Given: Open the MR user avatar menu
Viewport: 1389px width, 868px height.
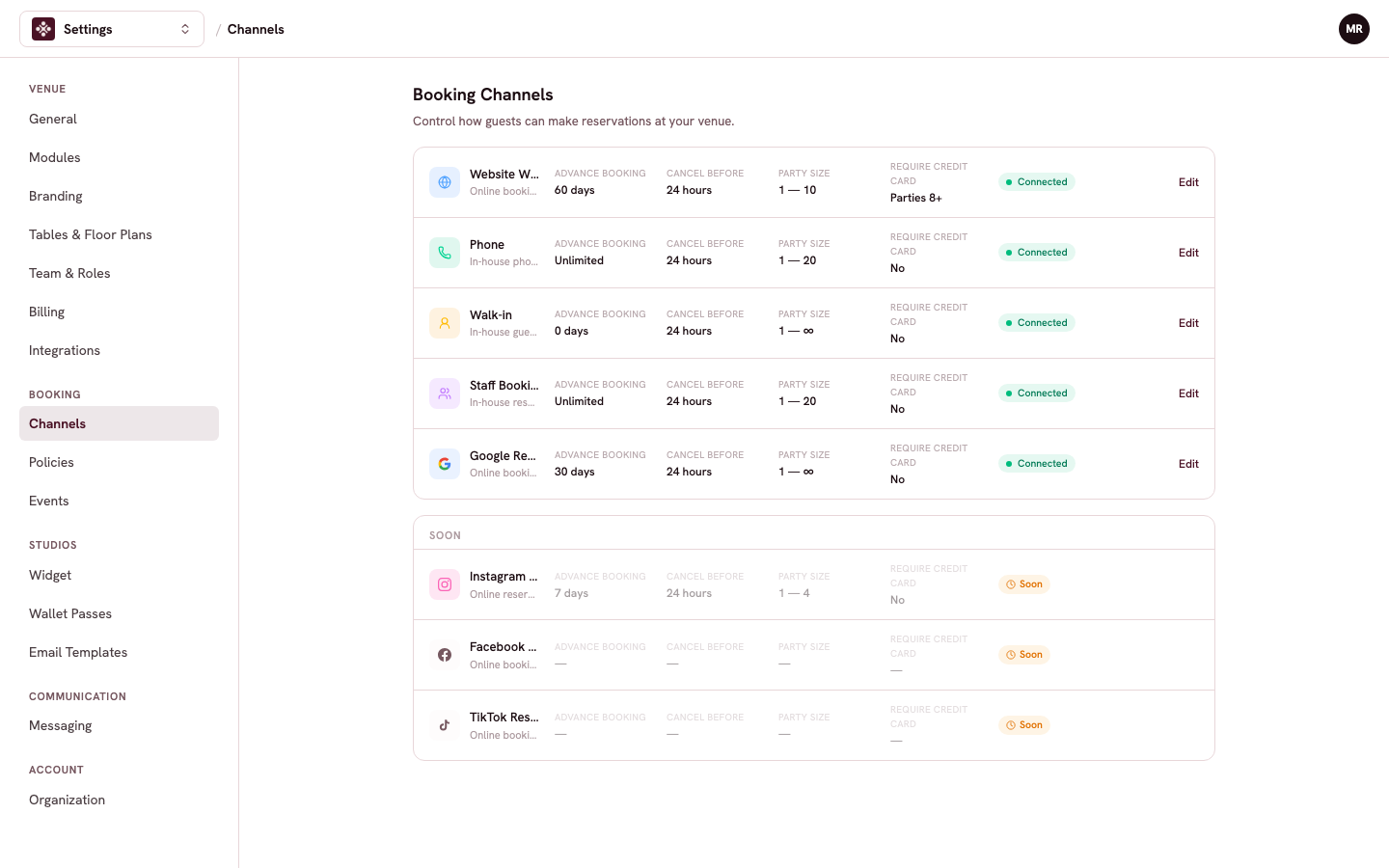Looking at the screenshot, I should 1354,29.
